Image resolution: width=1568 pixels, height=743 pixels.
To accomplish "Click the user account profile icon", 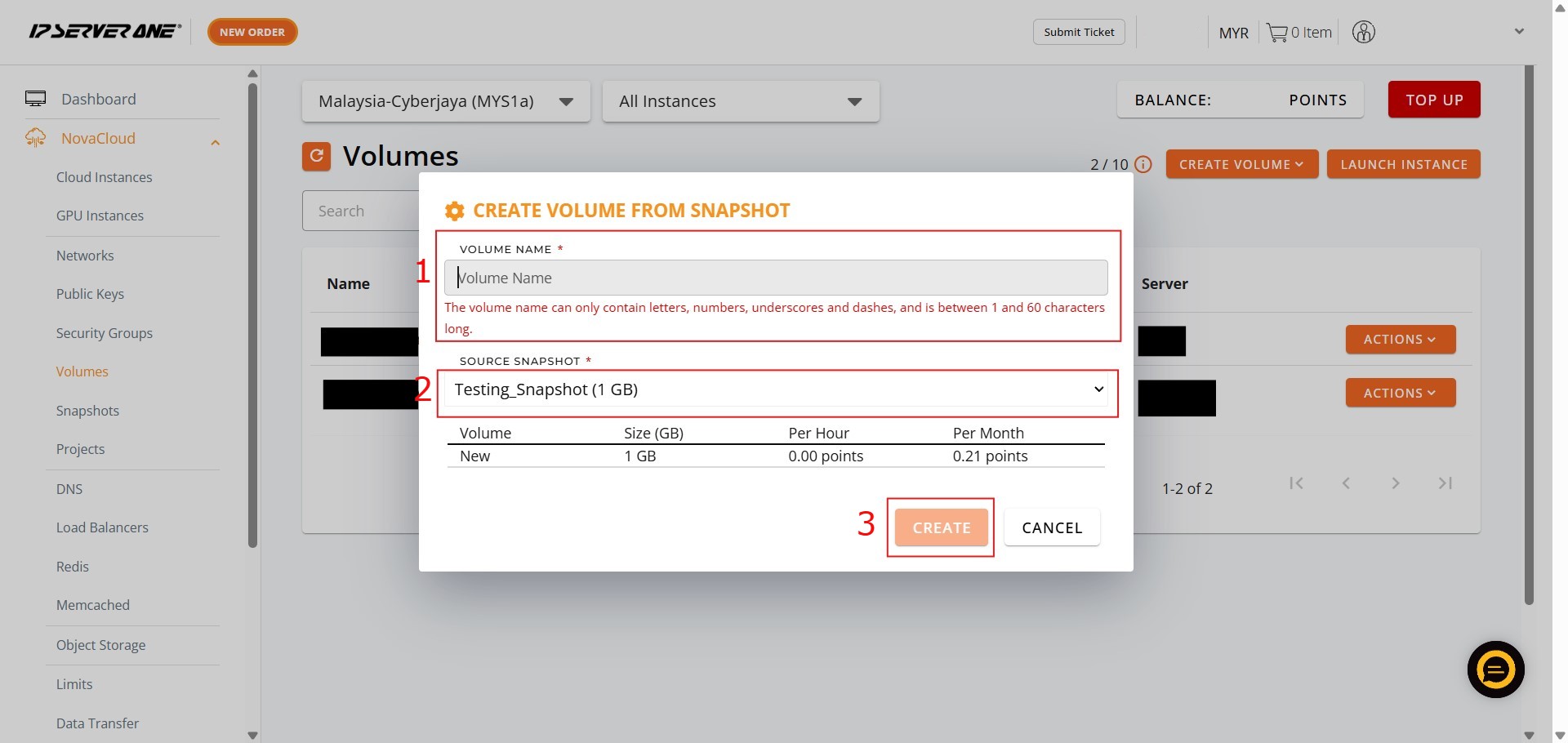I will point(1363,33).
